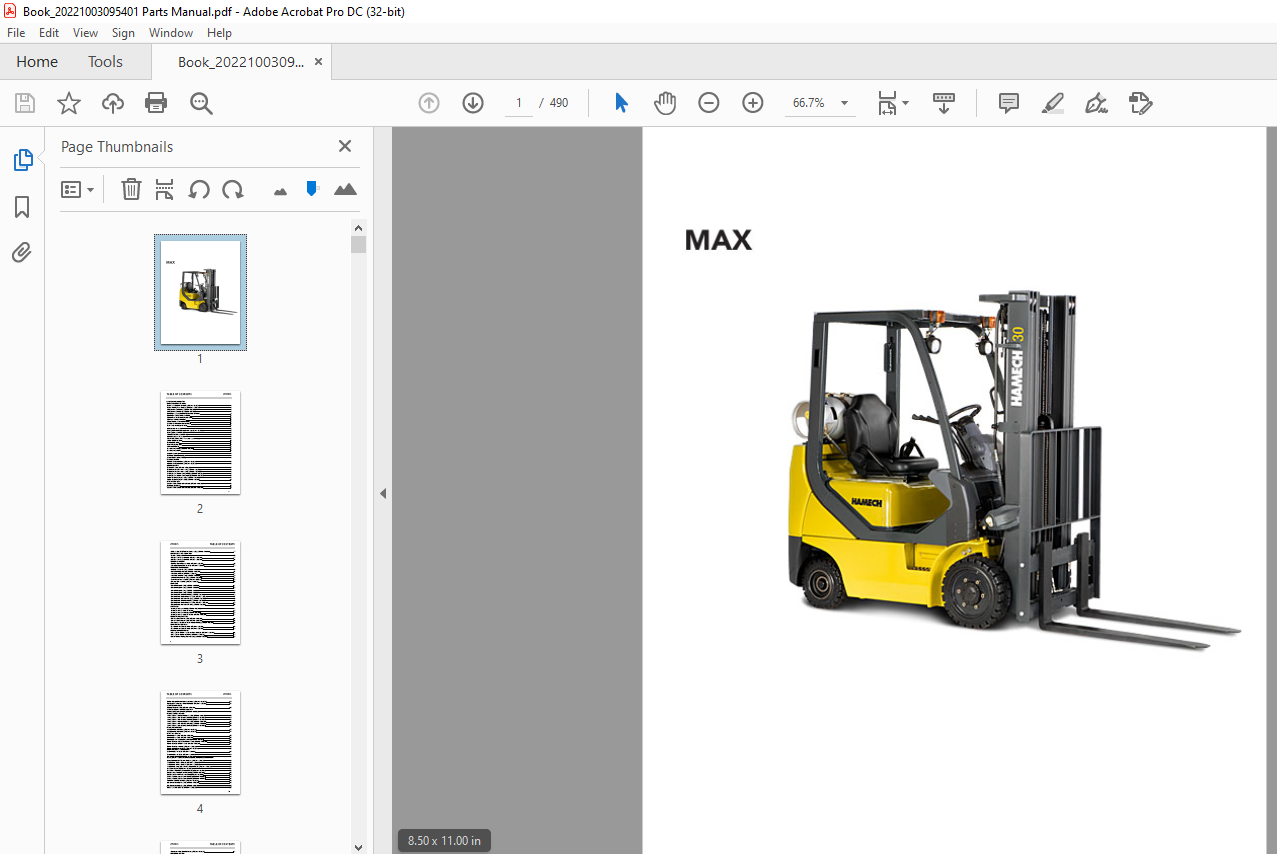Image resolution: width=1277 pixels, height=854 pixels.
Task: Click the MAX heading on the page
Action: pyautogui.click(x=718, y=240)
